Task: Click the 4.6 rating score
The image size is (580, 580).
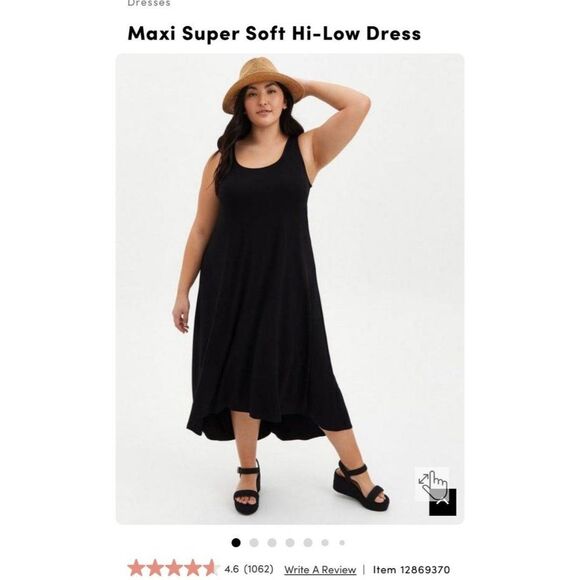Action: tap(232, 569)
